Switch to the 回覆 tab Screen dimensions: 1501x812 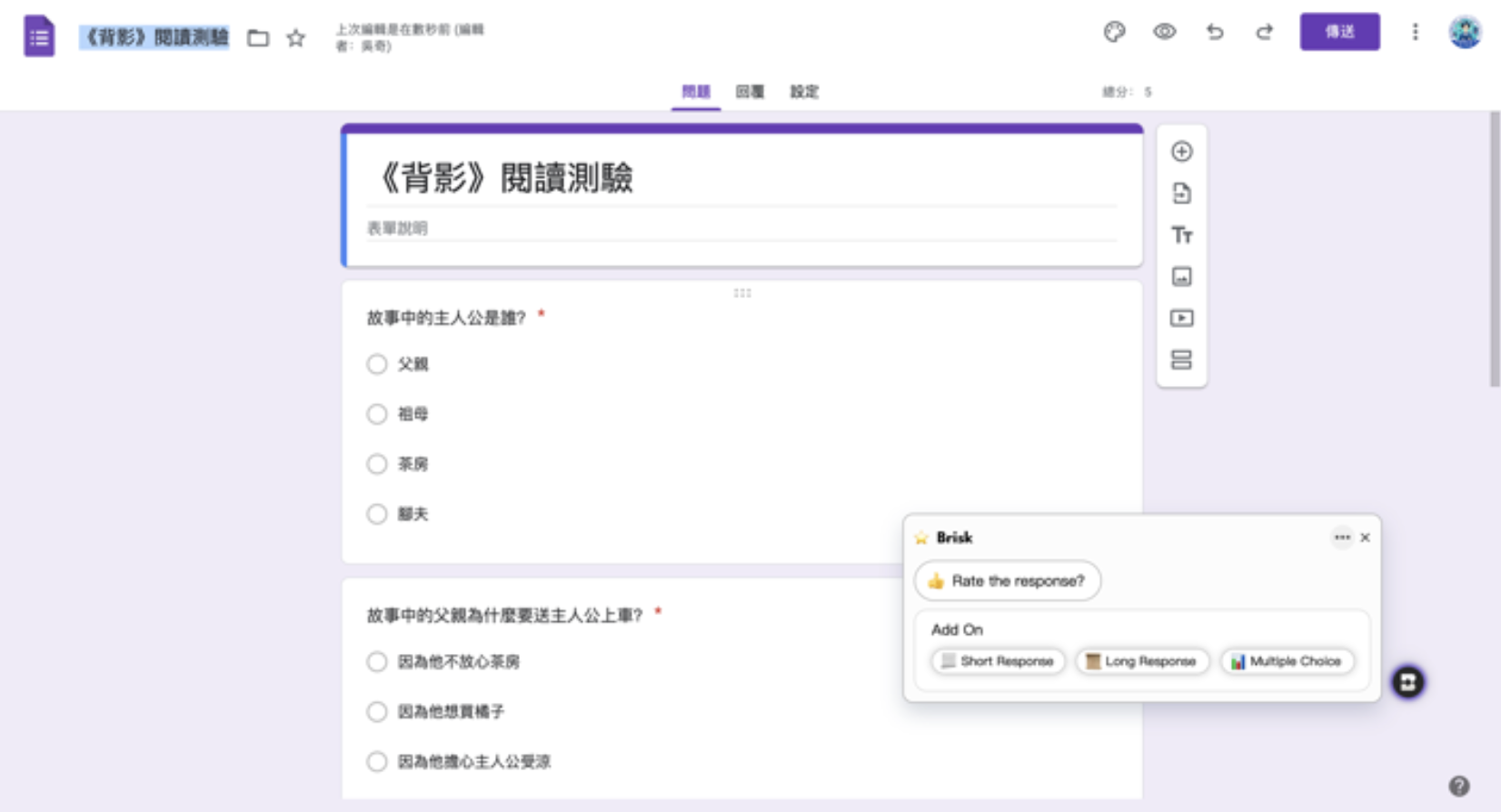click(750, 92)
